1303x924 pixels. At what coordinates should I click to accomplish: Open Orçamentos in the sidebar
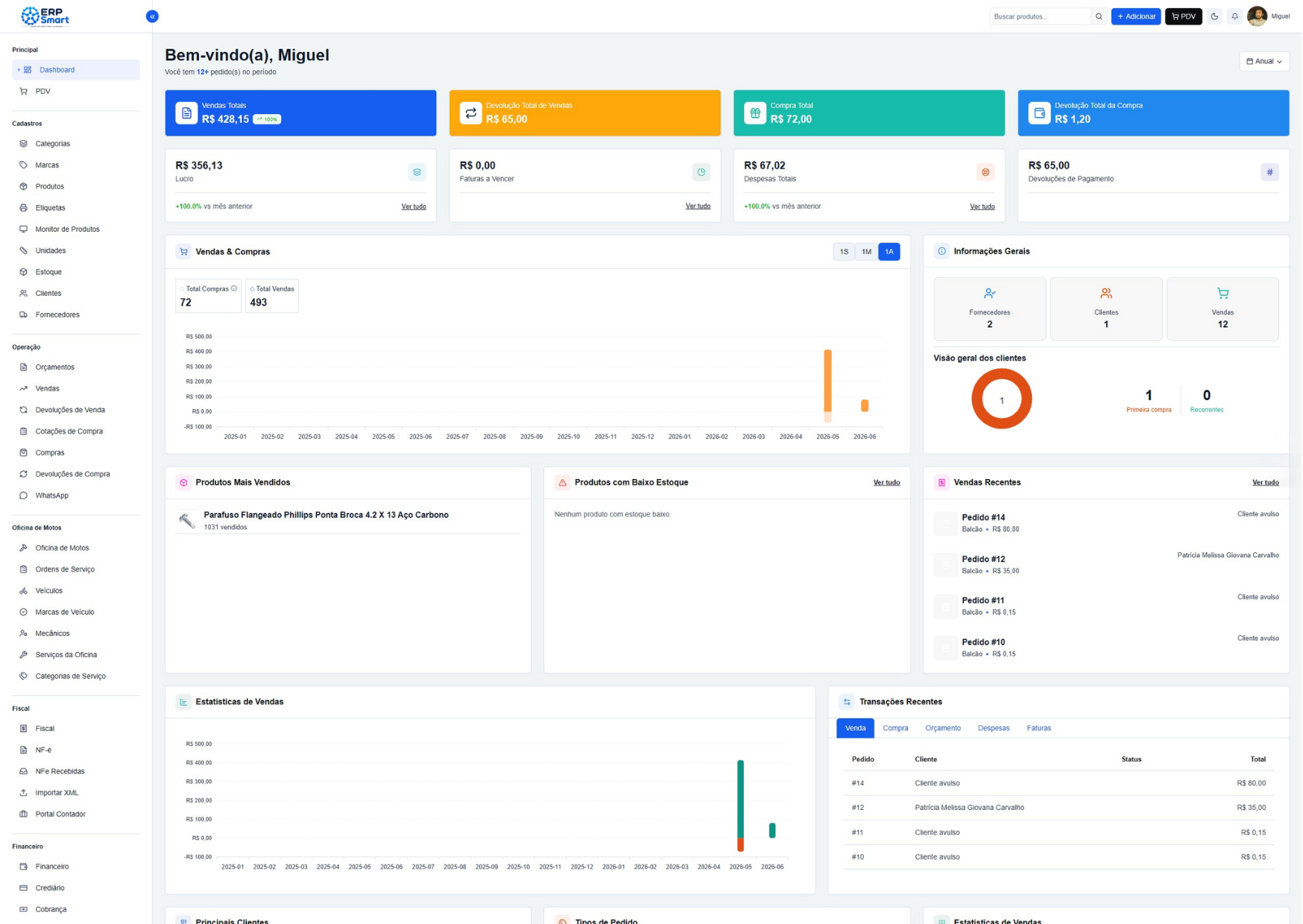[76, 367]
